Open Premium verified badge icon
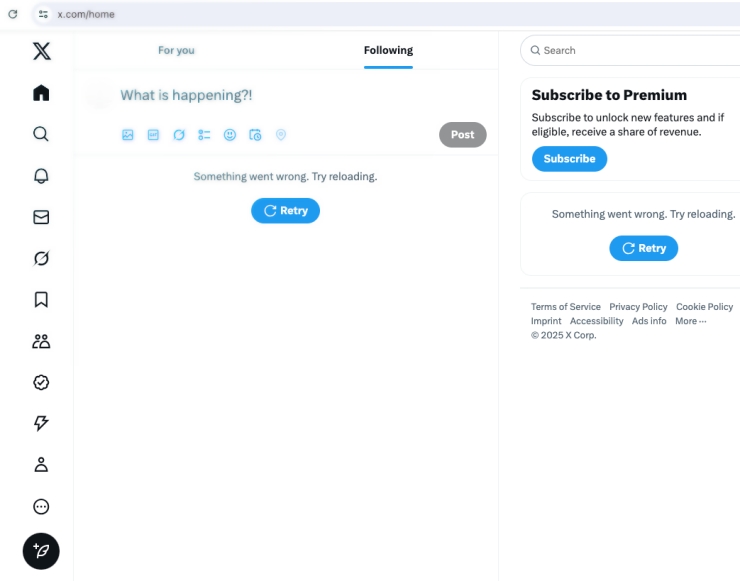This screenshot has width=740, height=581. tap(41, 382)
